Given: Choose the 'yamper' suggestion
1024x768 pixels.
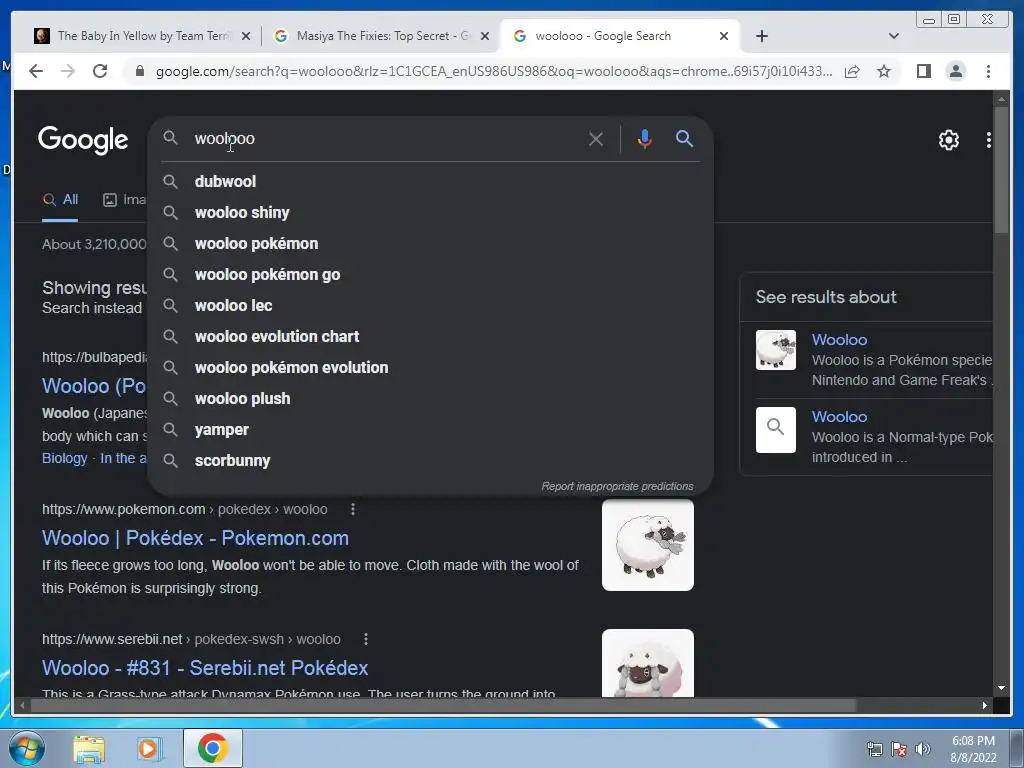Looking at the screenshot, I should [x=431, y=430].
